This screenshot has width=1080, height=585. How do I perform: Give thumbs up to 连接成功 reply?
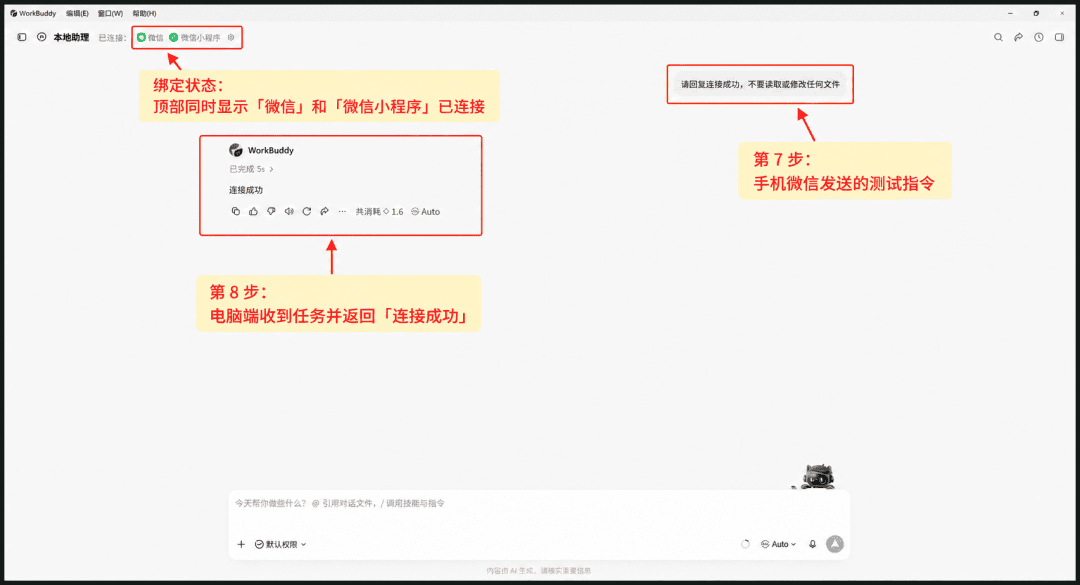click(x=253, y=212)
